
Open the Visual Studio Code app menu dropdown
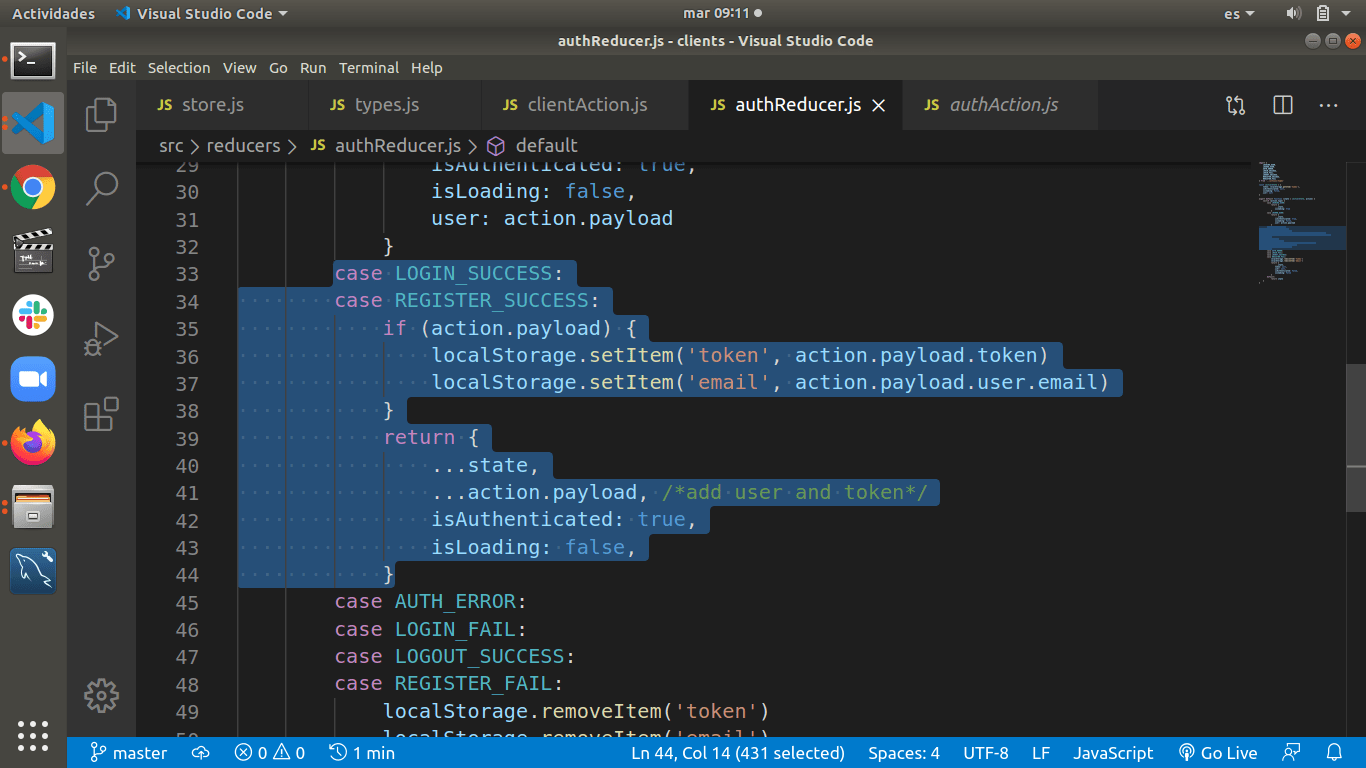201,14
